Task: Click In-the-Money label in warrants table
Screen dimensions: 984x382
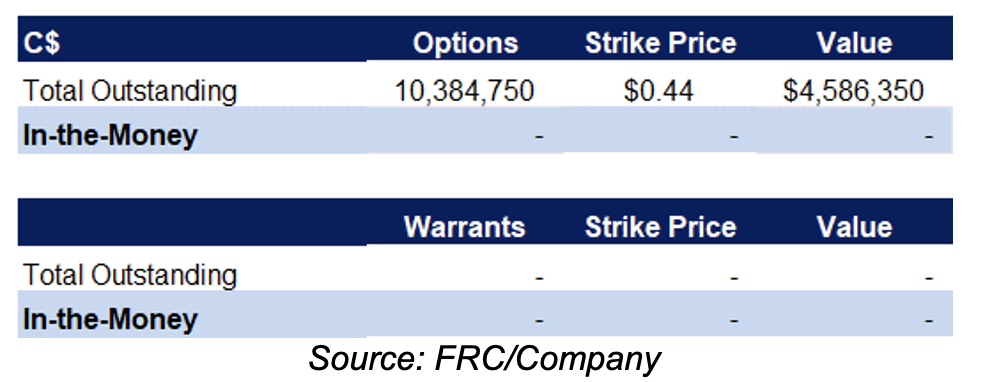Action: coord(110,320)
